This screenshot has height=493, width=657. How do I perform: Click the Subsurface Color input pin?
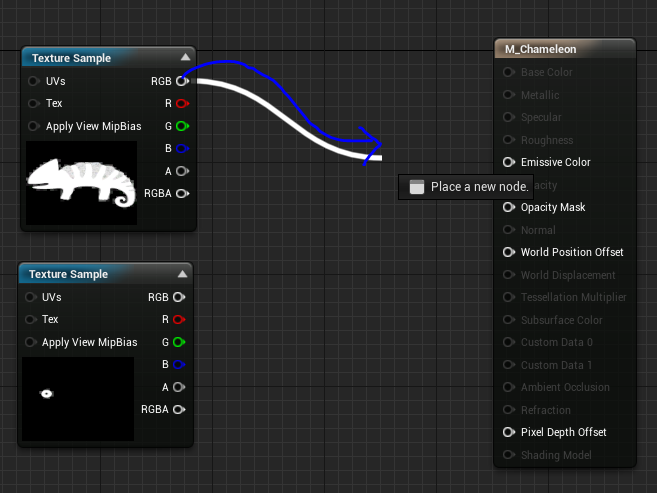(x=509, y=320)
